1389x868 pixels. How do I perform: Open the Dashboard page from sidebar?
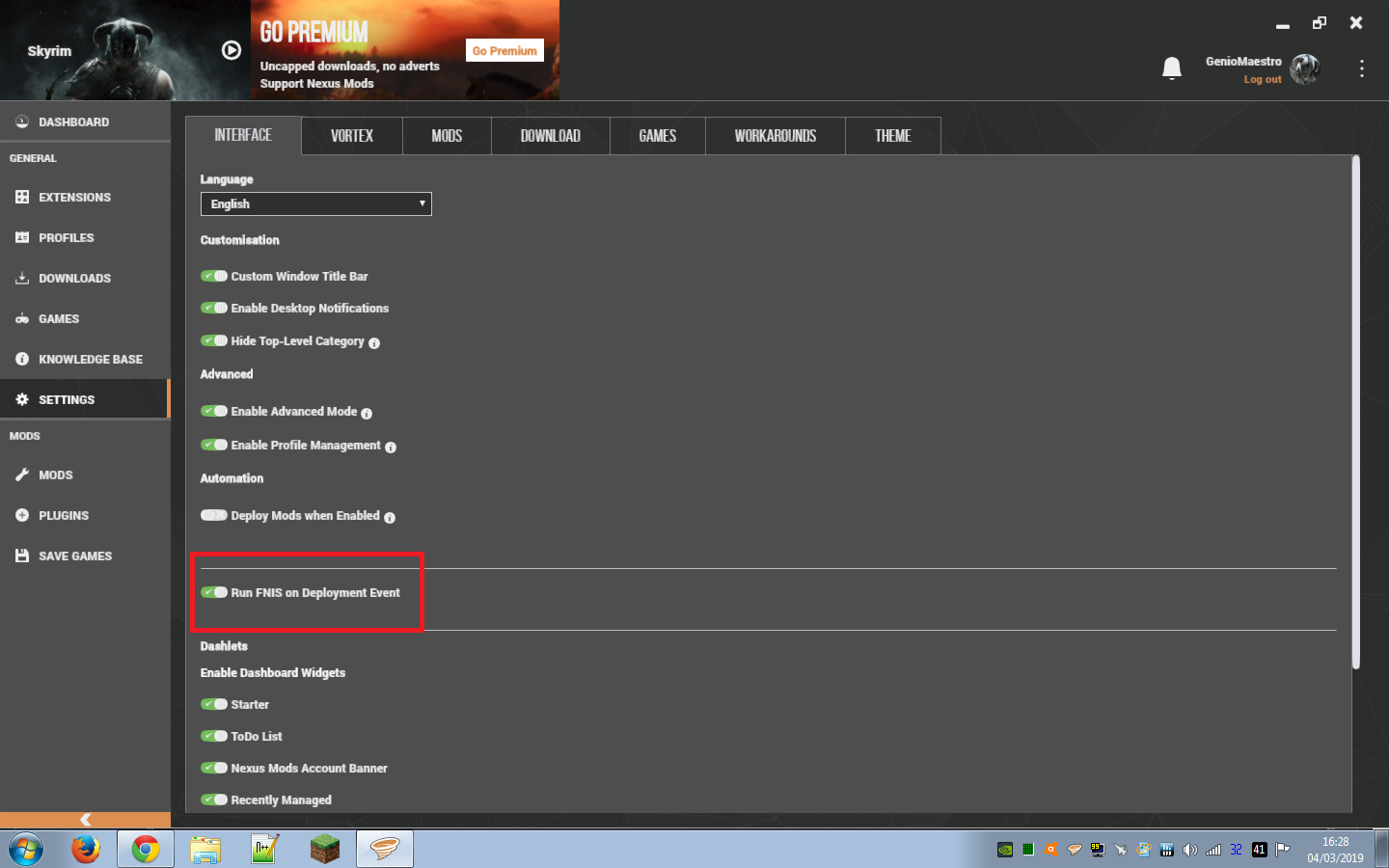[85, 122]
